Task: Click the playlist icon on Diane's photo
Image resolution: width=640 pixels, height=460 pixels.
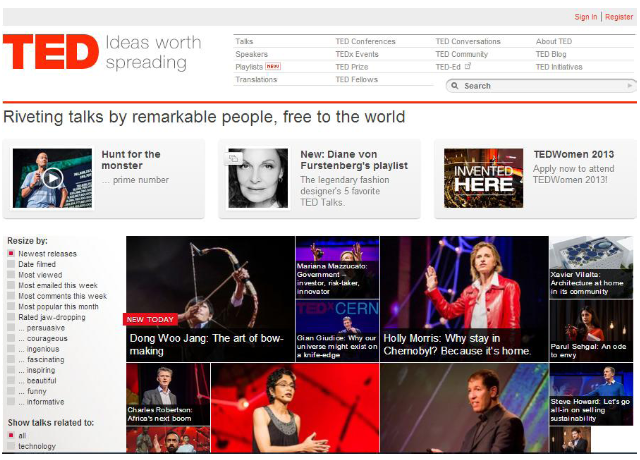Action: (x=234, y=158)
